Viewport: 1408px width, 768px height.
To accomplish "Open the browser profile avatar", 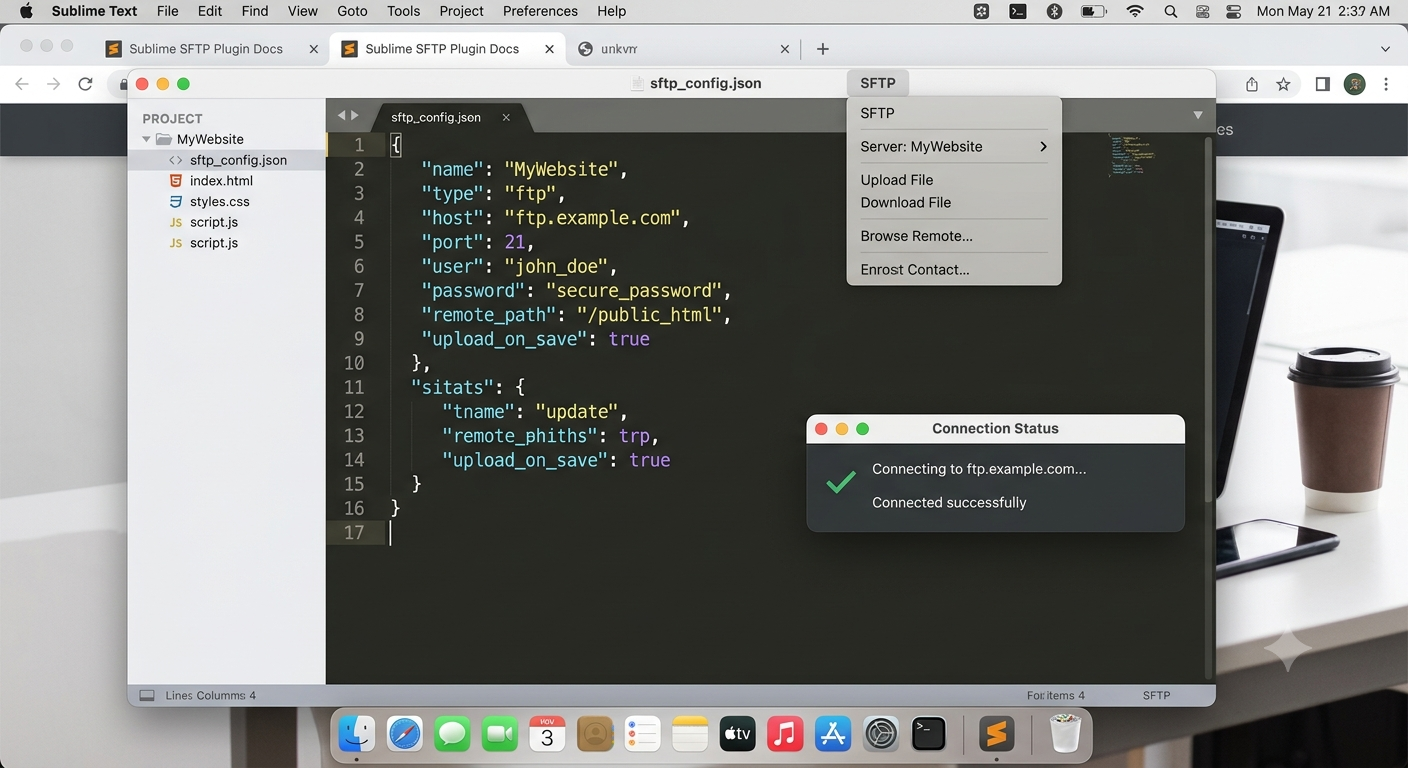I will tap(1355, 85).
